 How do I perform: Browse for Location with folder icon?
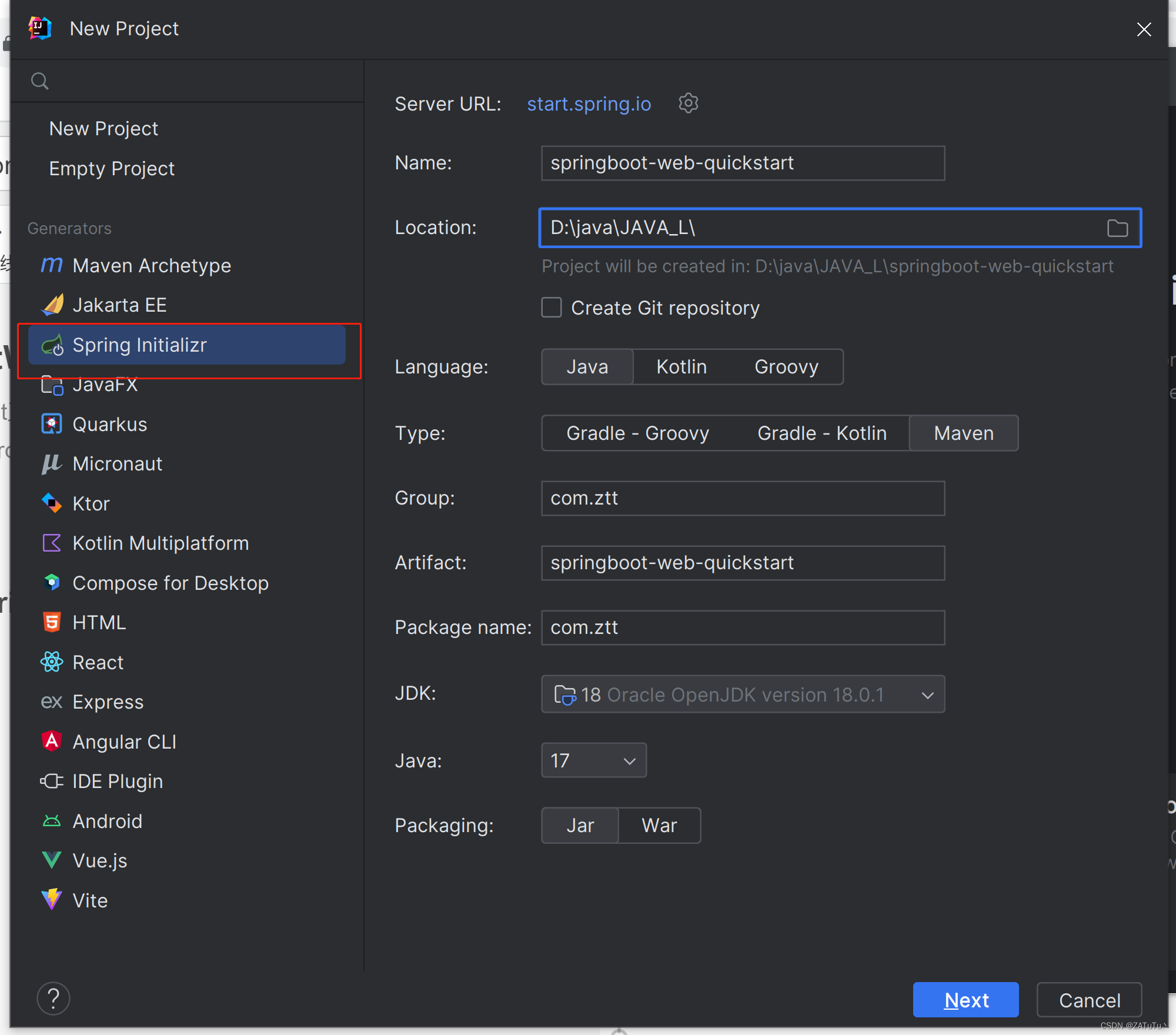[x=1117, y=228]
